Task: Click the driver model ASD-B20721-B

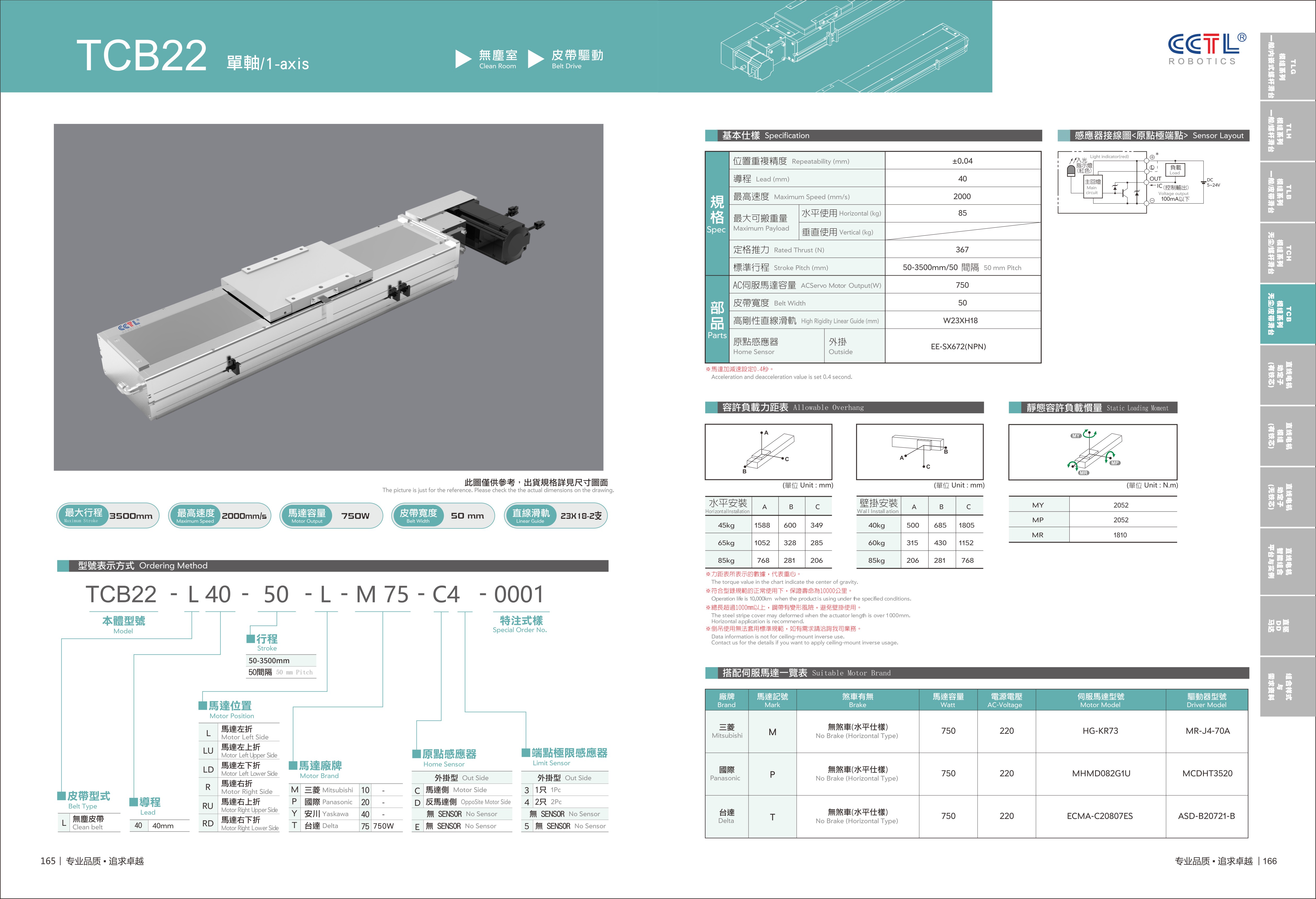Action: tap(1207, 816)
